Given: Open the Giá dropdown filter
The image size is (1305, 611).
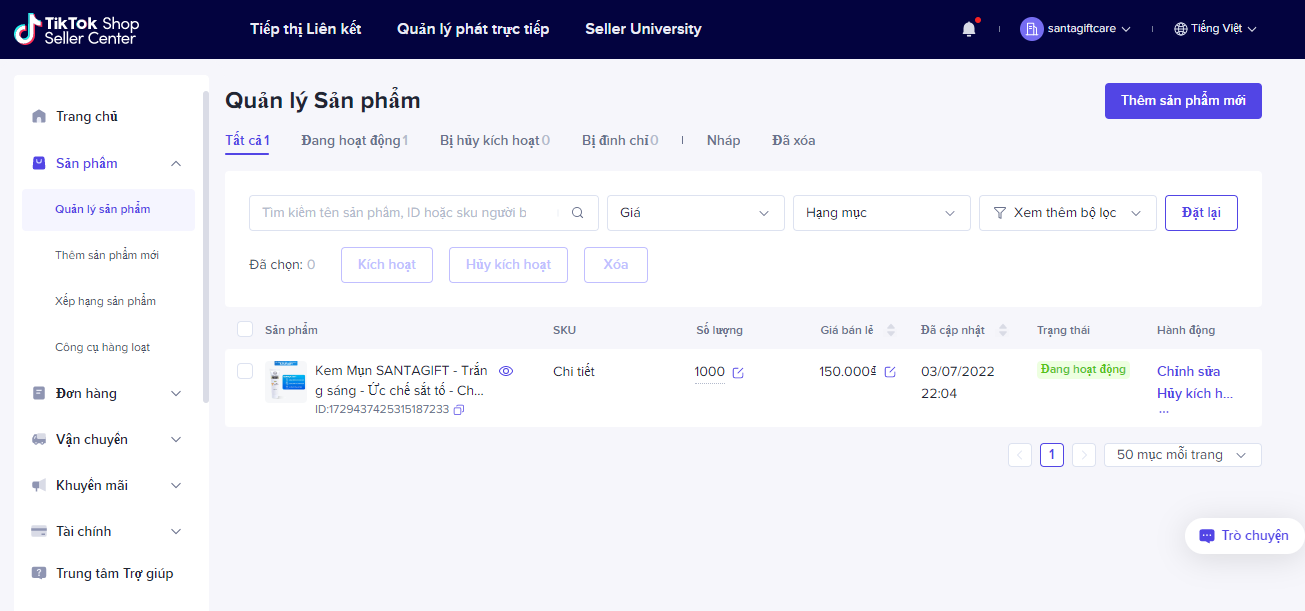Looking at the screenshot, I should [696, 213].
